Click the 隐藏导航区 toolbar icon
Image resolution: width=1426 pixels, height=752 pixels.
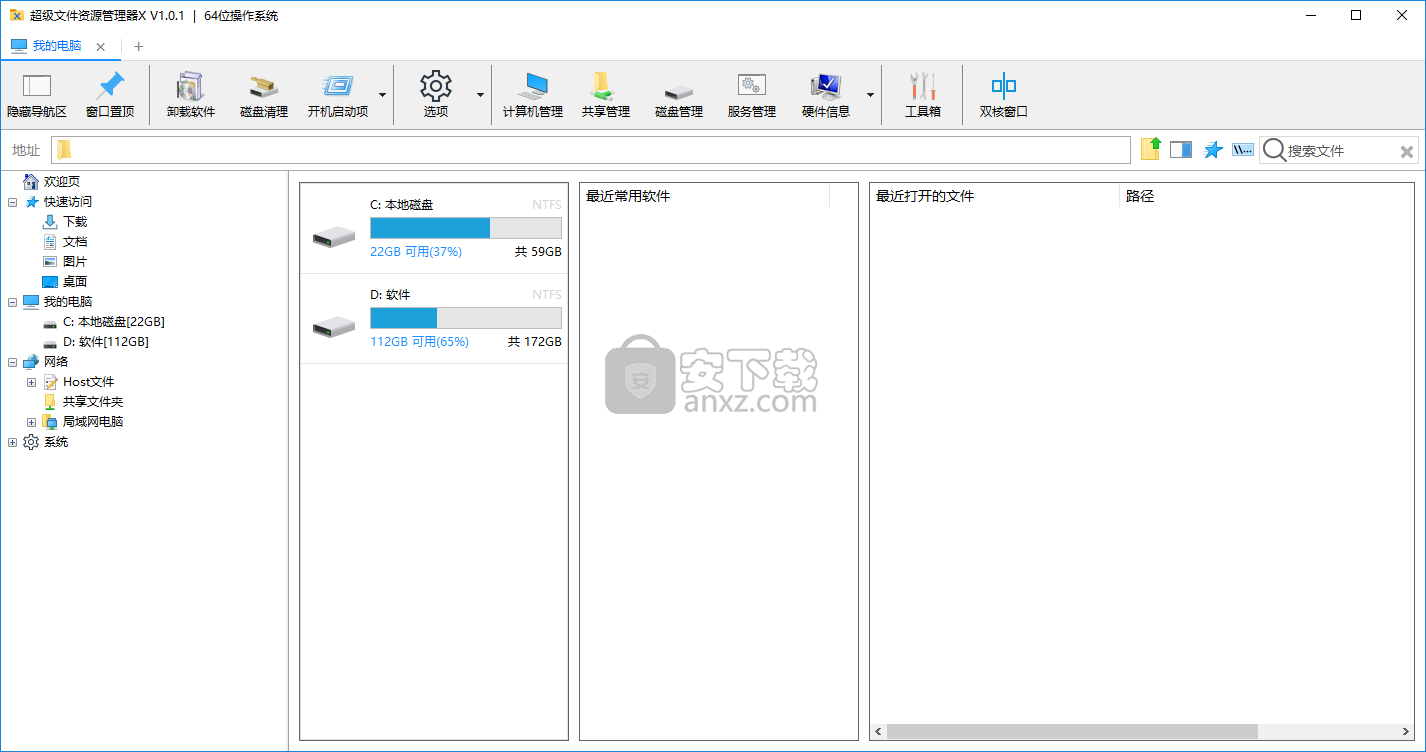37,95
